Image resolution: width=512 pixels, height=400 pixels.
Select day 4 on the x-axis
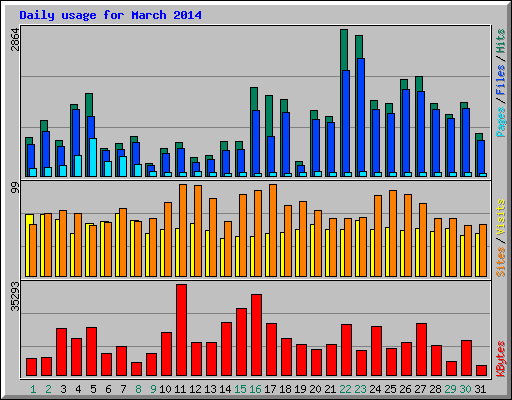click(78, 389)
